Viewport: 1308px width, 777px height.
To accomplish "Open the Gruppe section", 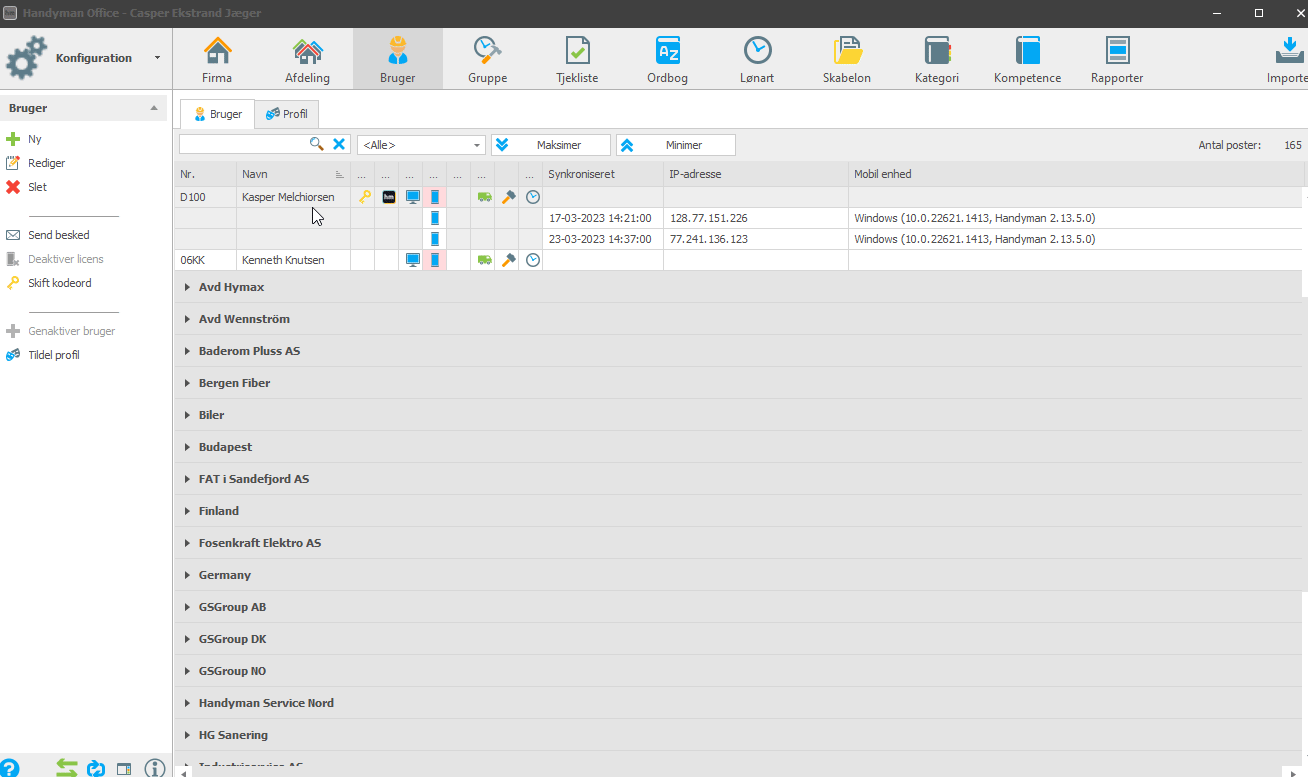I will 487,59.
